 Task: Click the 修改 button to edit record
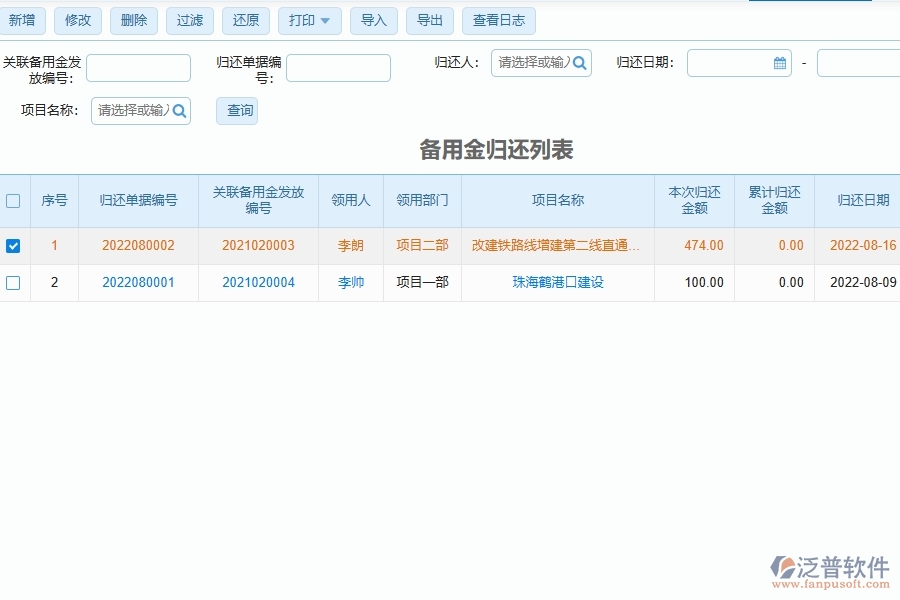click(x=78, y=19)
